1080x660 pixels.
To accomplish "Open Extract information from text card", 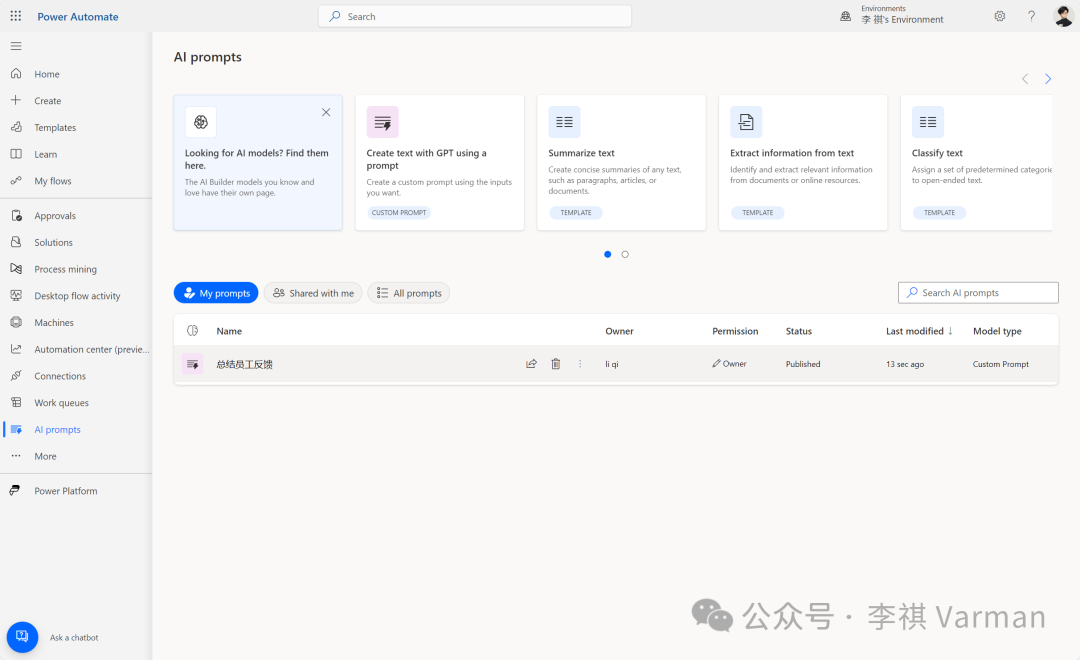I will 803,163.
